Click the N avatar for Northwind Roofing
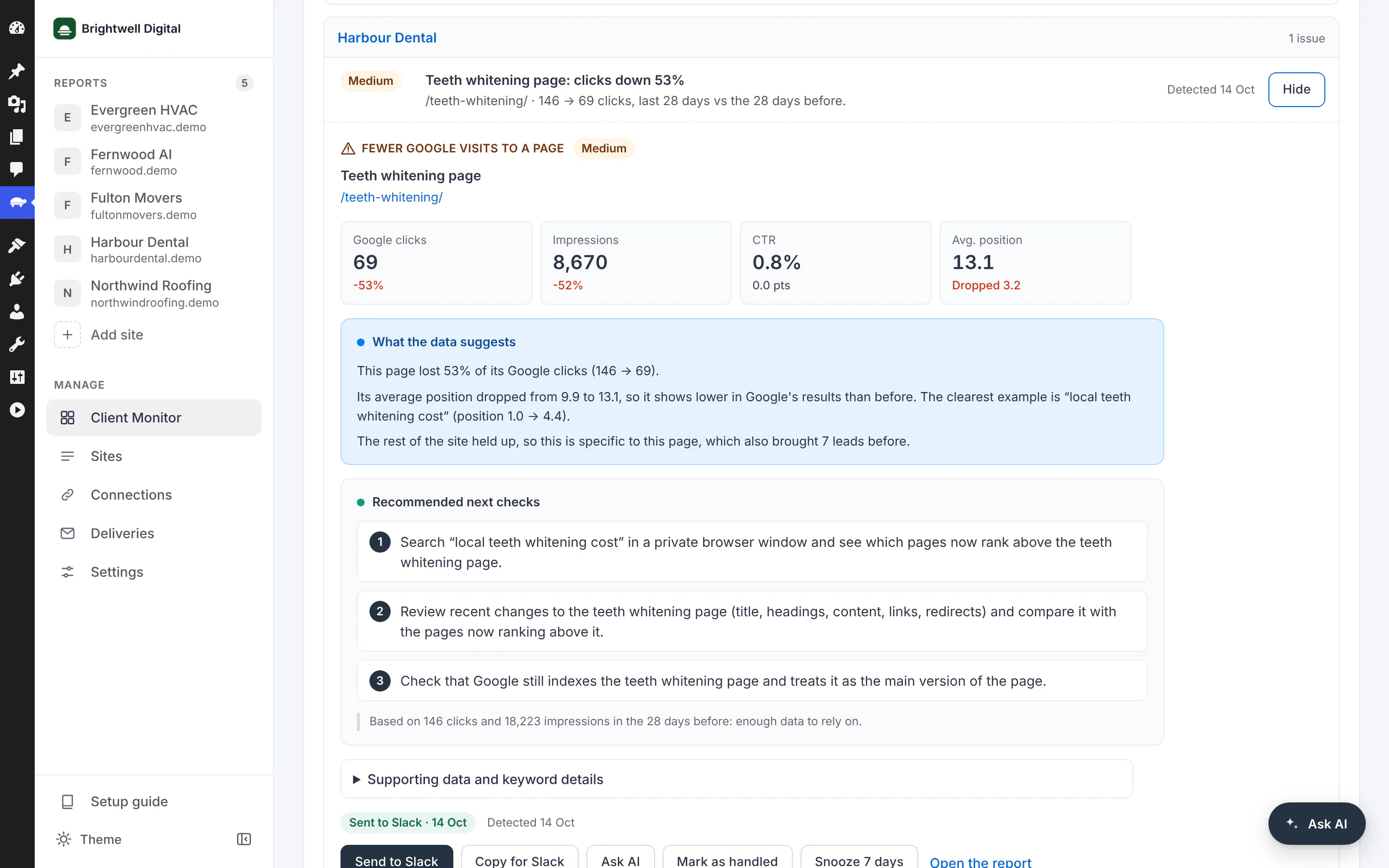This screenshot has height=868, width=1389. click(x=67, y=293)
